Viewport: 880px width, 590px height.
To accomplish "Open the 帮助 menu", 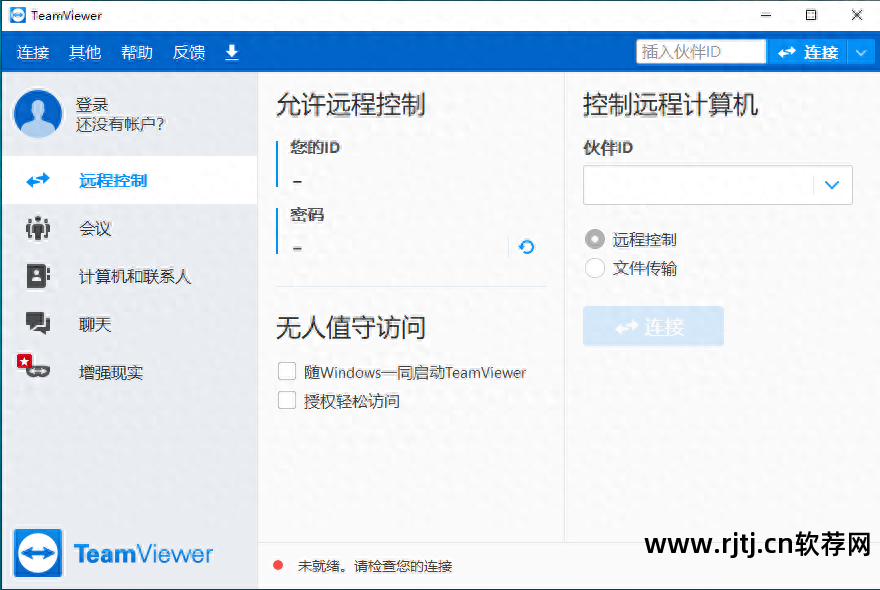I will (137, 52).
